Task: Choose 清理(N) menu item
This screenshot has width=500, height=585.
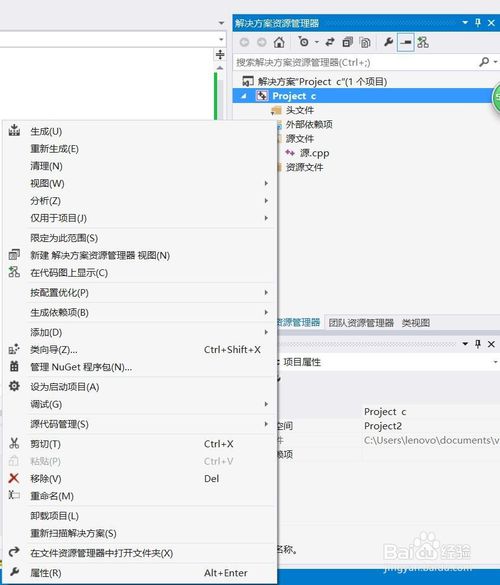Action: (x=140, y=166)
